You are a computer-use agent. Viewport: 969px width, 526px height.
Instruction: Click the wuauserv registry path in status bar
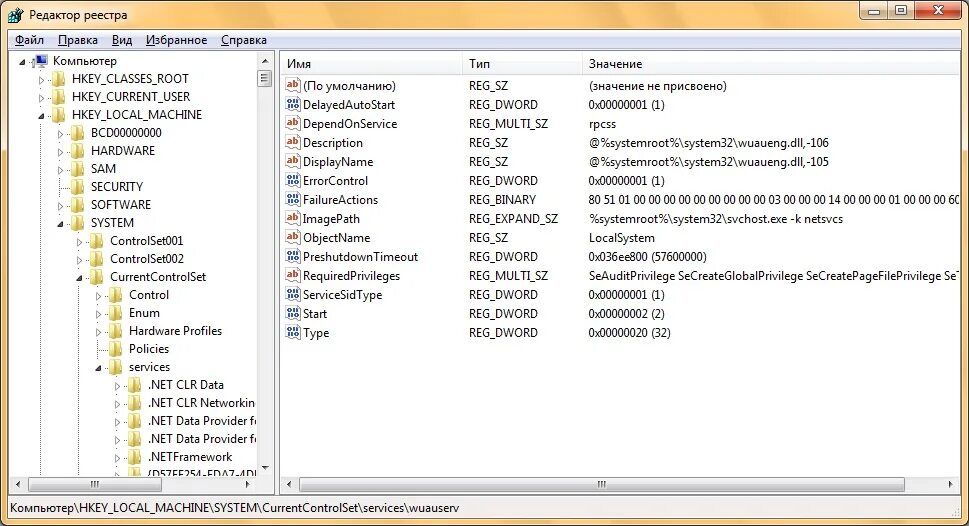pyautogui.click(x=234, y=508)
